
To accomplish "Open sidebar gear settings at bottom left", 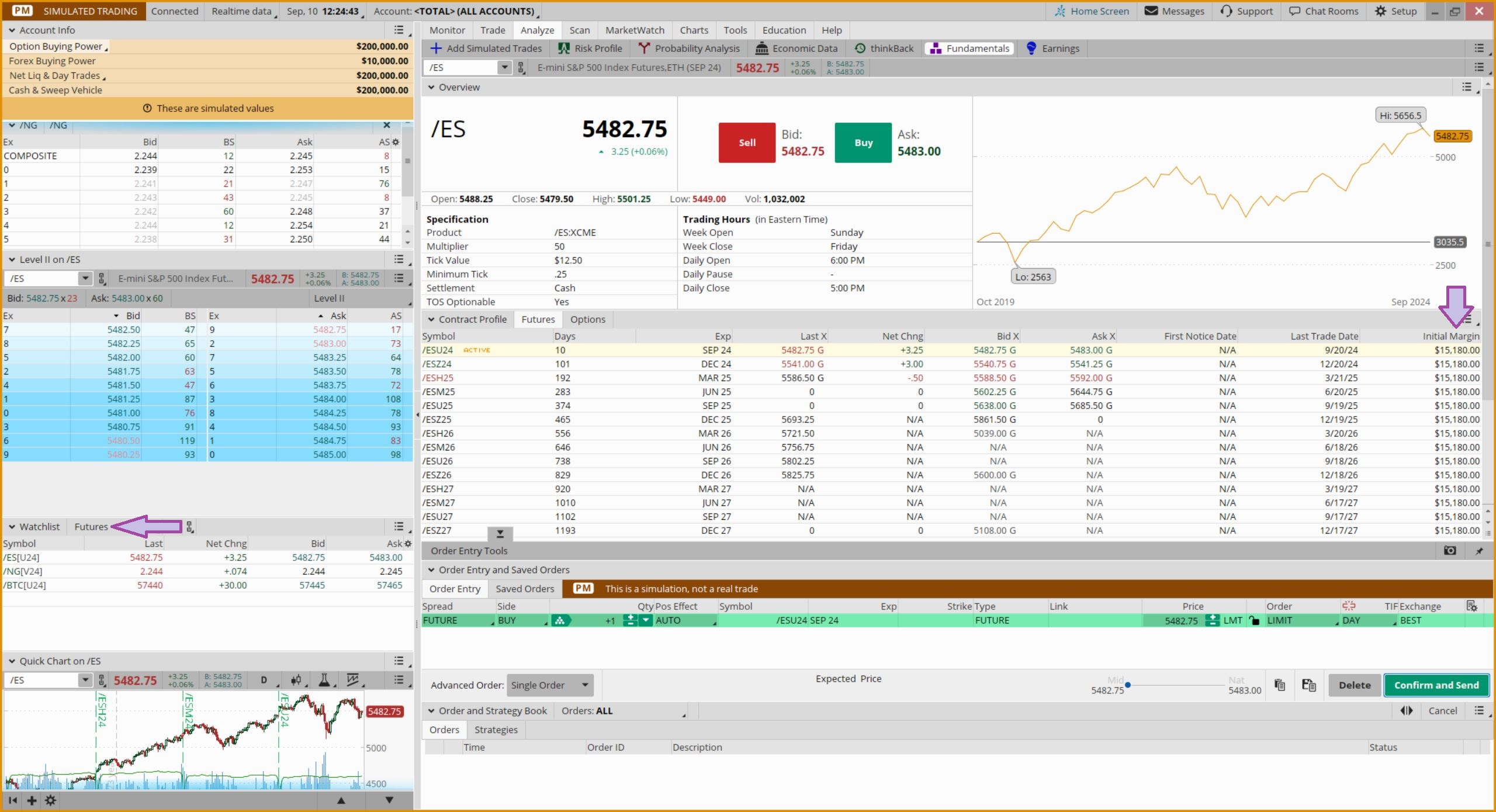I will point(51,800).
